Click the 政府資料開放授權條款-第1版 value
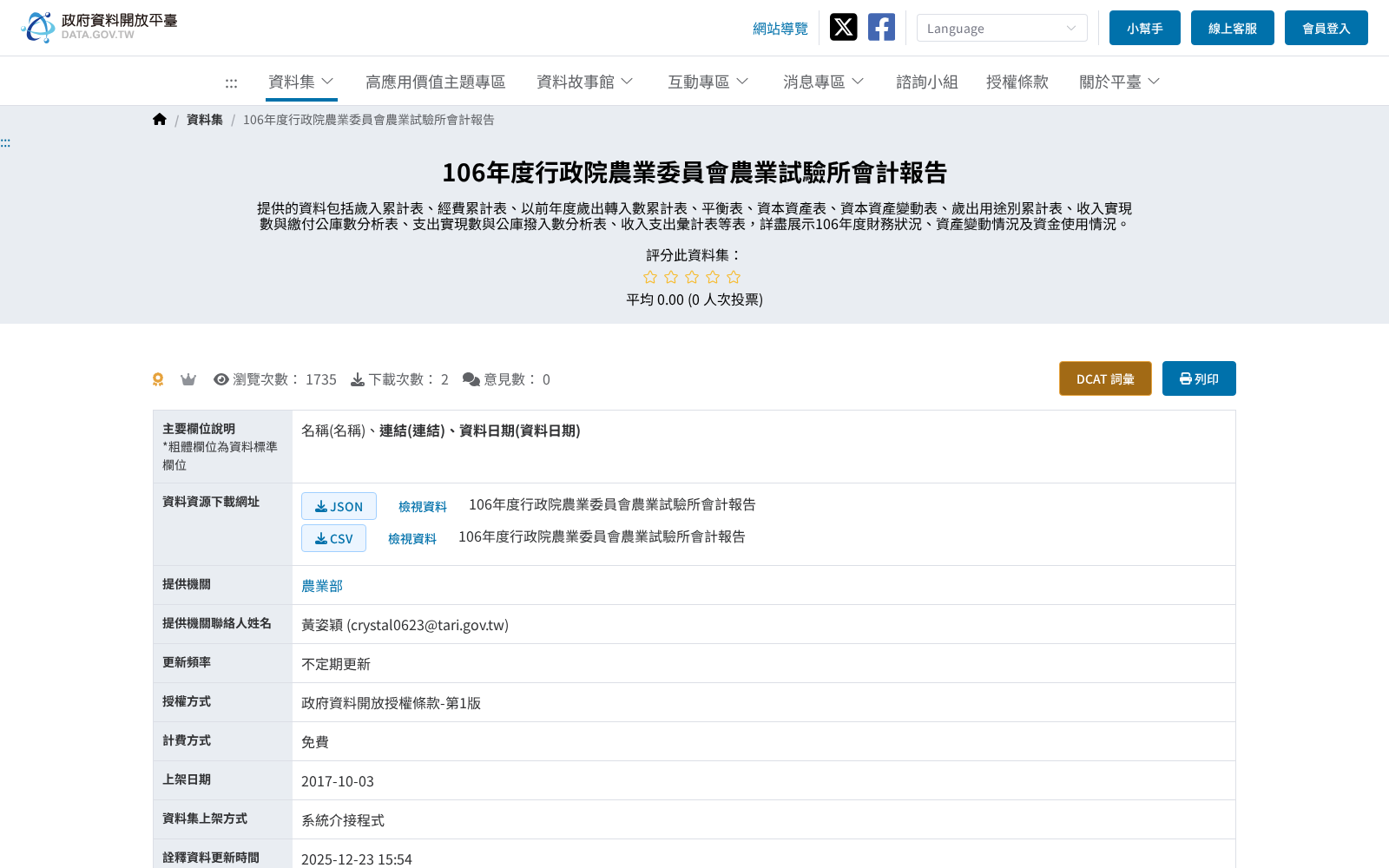The width and height of the screenshot is (1389, 868). point(391,703)
